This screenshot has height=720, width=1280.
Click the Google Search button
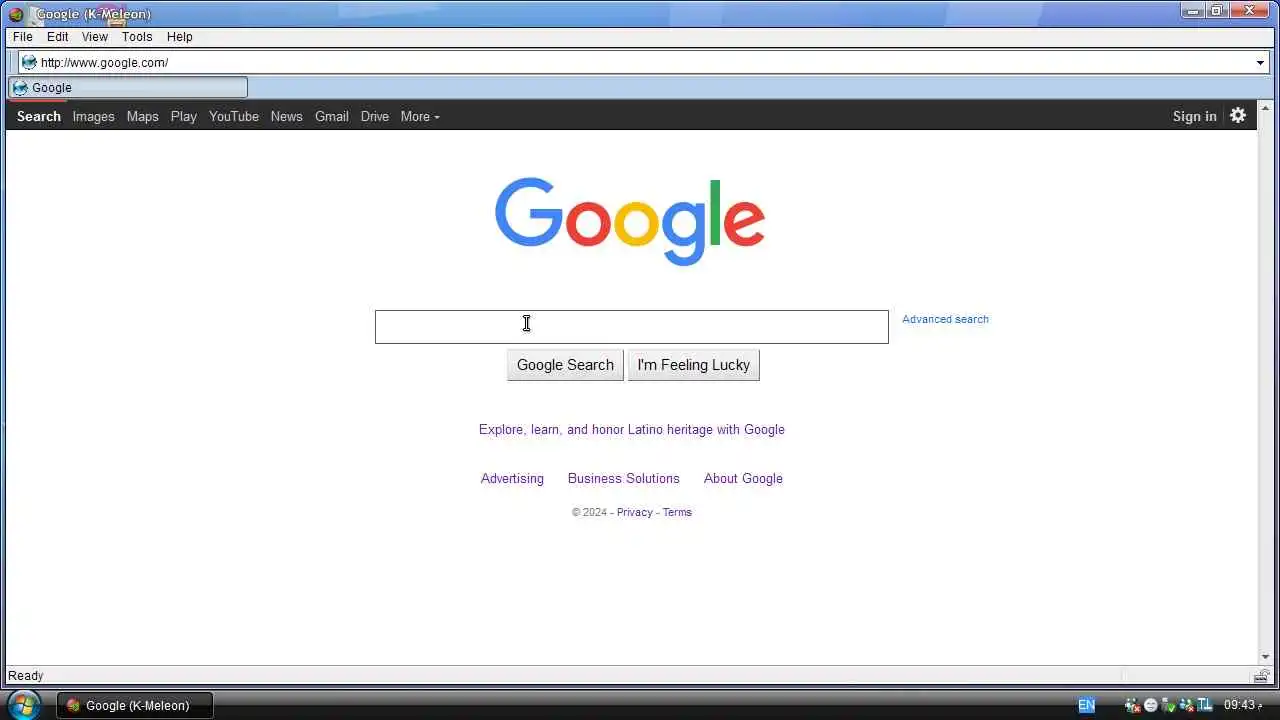click(565, 365)
